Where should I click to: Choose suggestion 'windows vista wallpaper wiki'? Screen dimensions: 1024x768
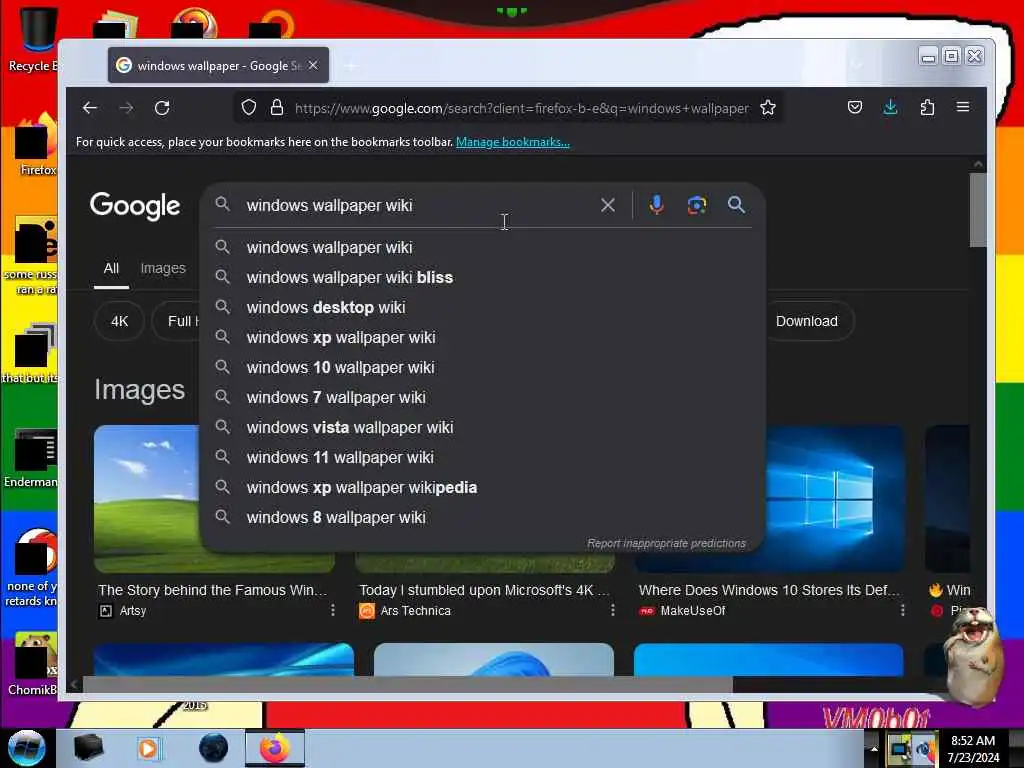tap(483, 428)
